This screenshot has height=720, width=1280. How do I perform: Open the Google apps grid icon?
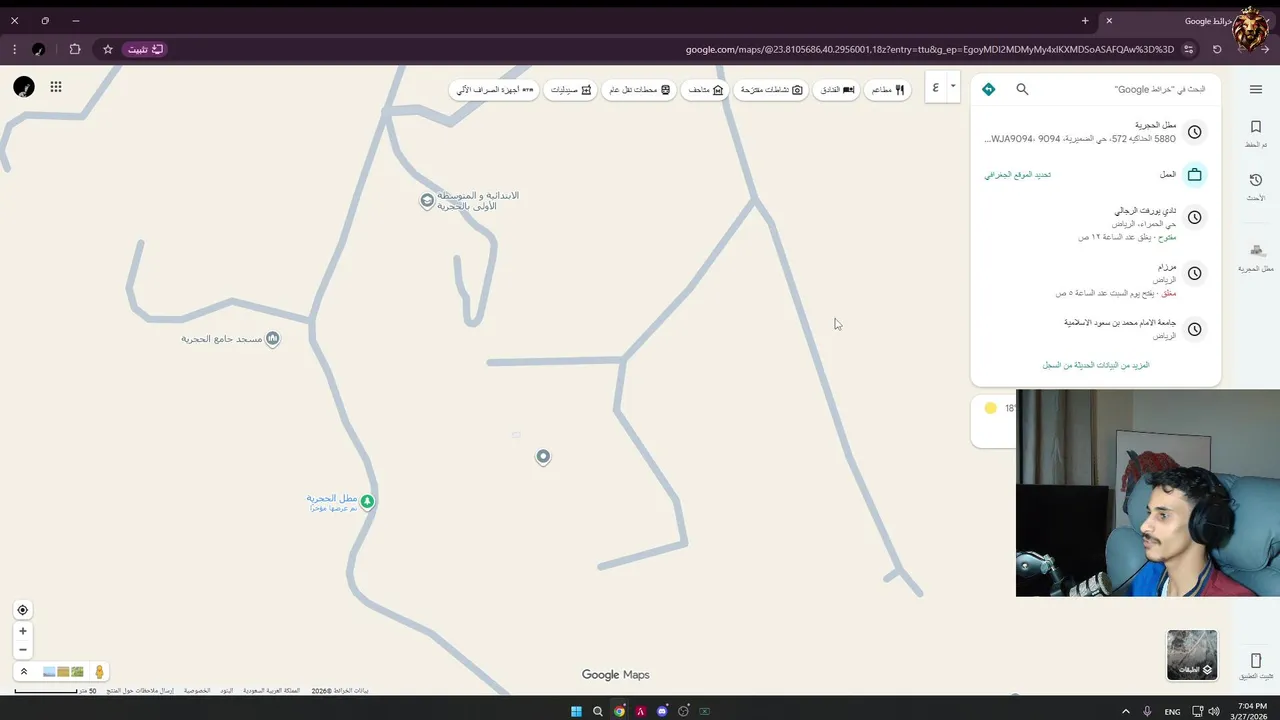tap(56, 87)
